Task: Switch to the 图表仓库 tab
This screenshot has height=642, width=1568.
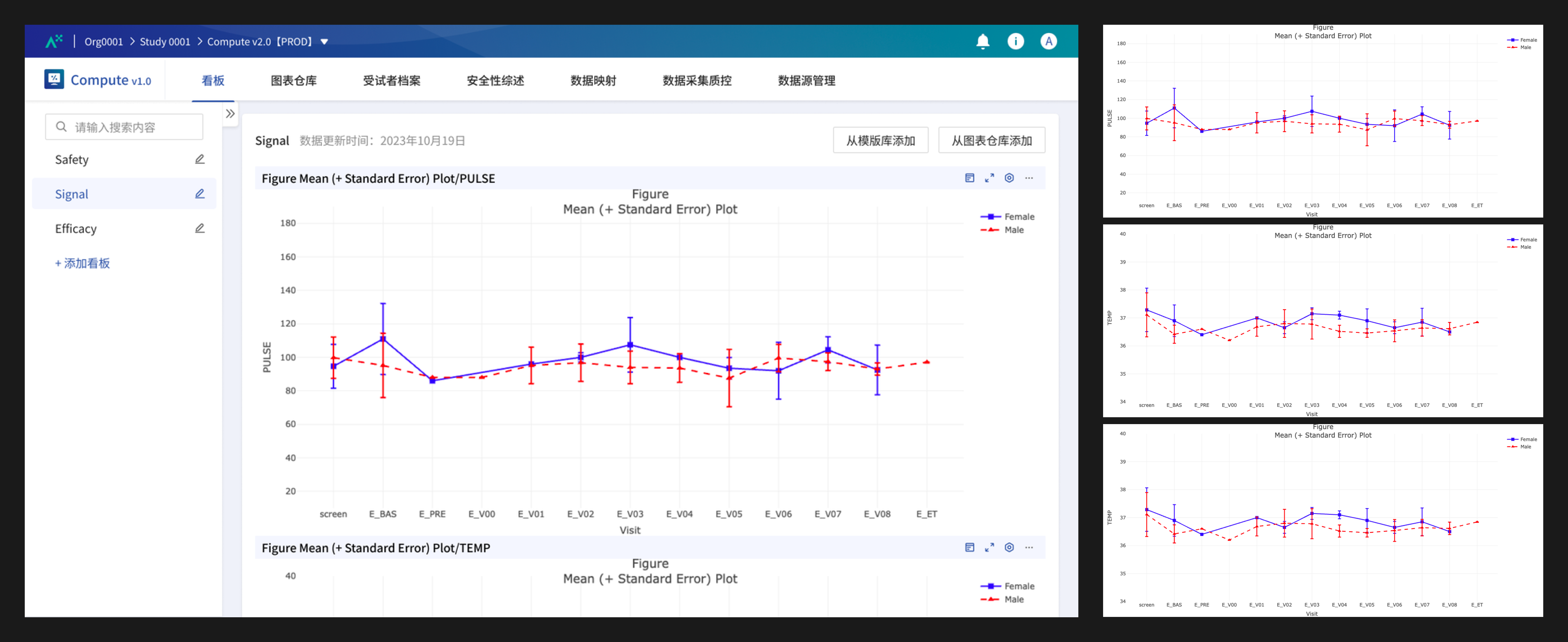Action: 293,80
